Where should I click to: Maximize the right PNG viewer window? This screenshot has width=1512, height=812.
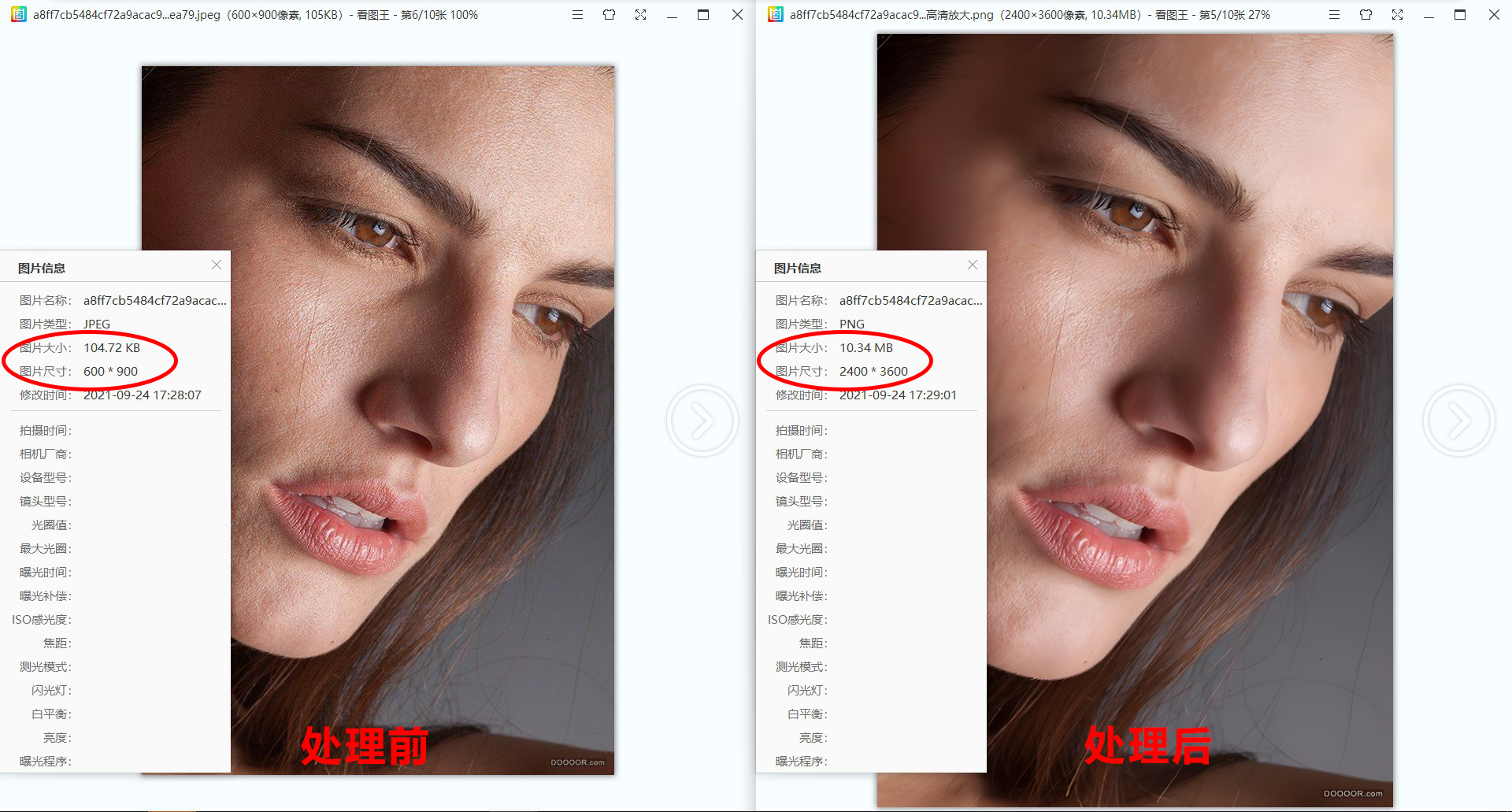pyautogui.click(x=1460, y=15)
